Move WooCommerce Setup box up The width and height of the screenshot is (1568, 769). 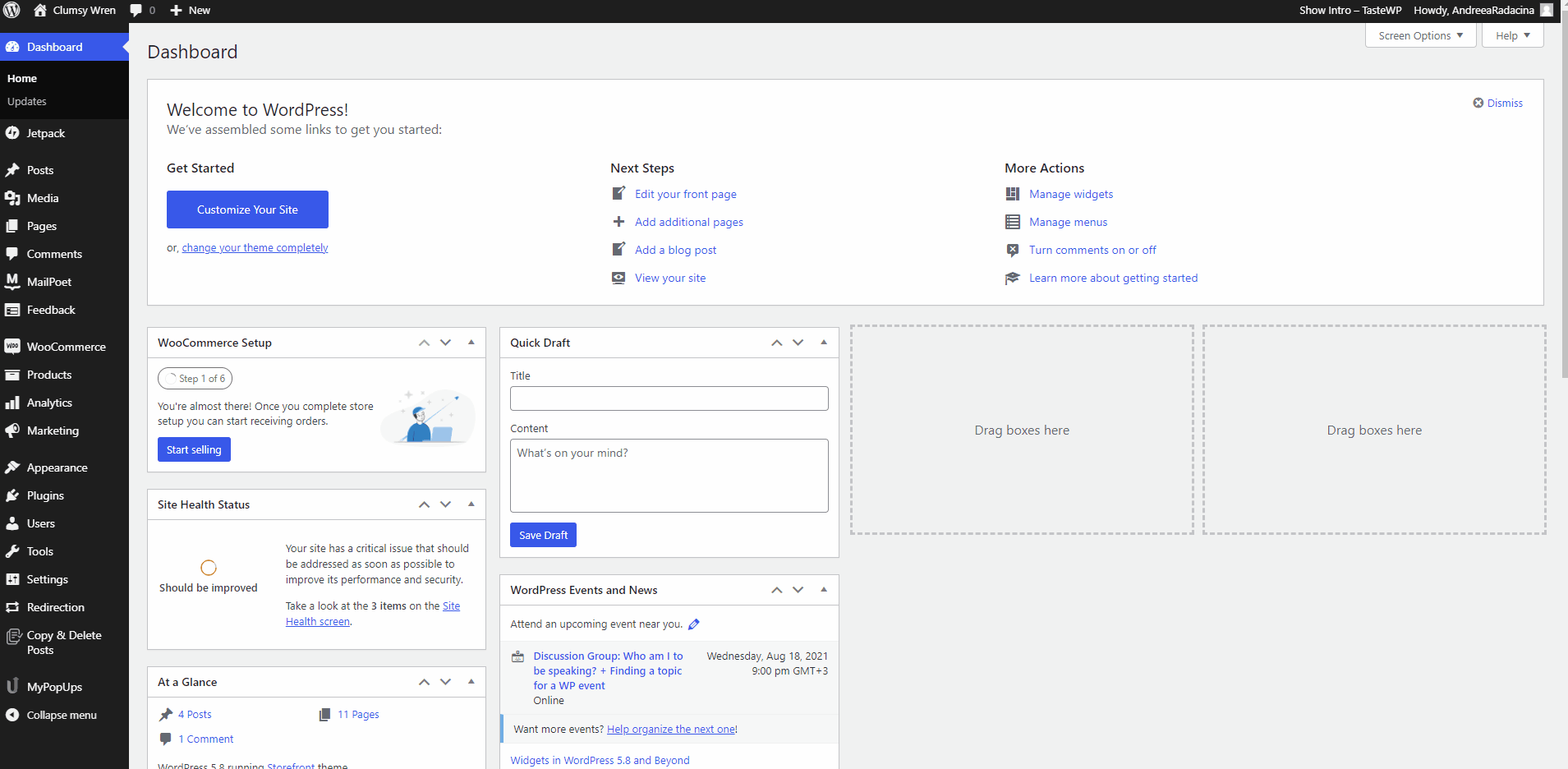click(424, 343)
